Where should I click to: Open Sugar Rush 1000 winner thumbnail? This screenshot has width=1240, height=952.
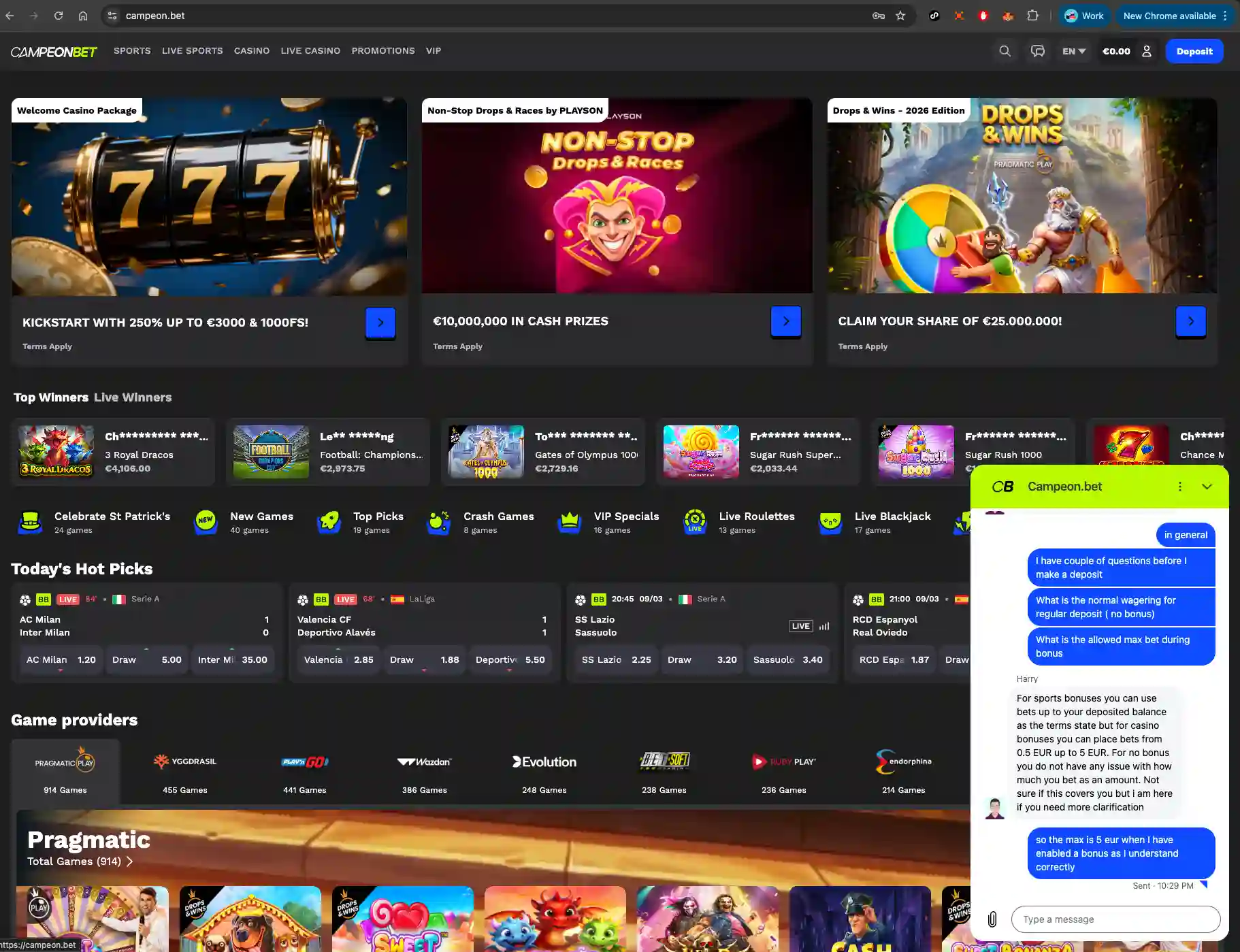click(916, 452)
